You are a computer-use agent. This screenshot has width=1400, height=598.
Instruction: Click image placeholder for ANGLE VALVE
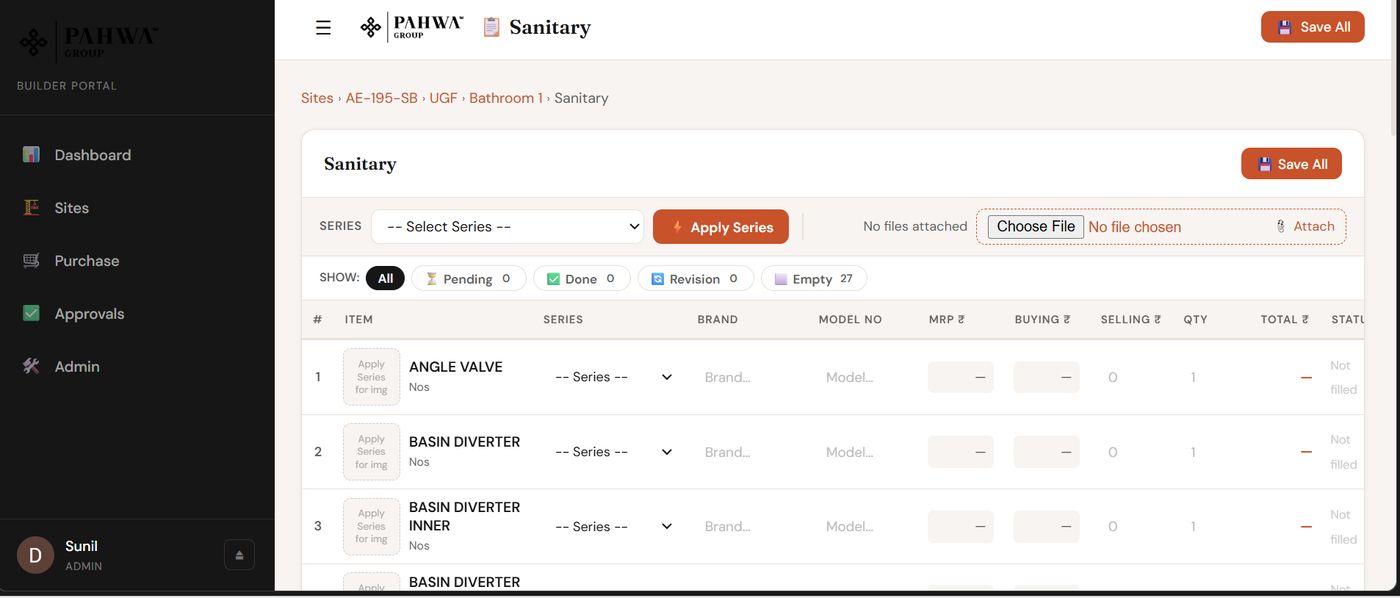pos(371,377)
